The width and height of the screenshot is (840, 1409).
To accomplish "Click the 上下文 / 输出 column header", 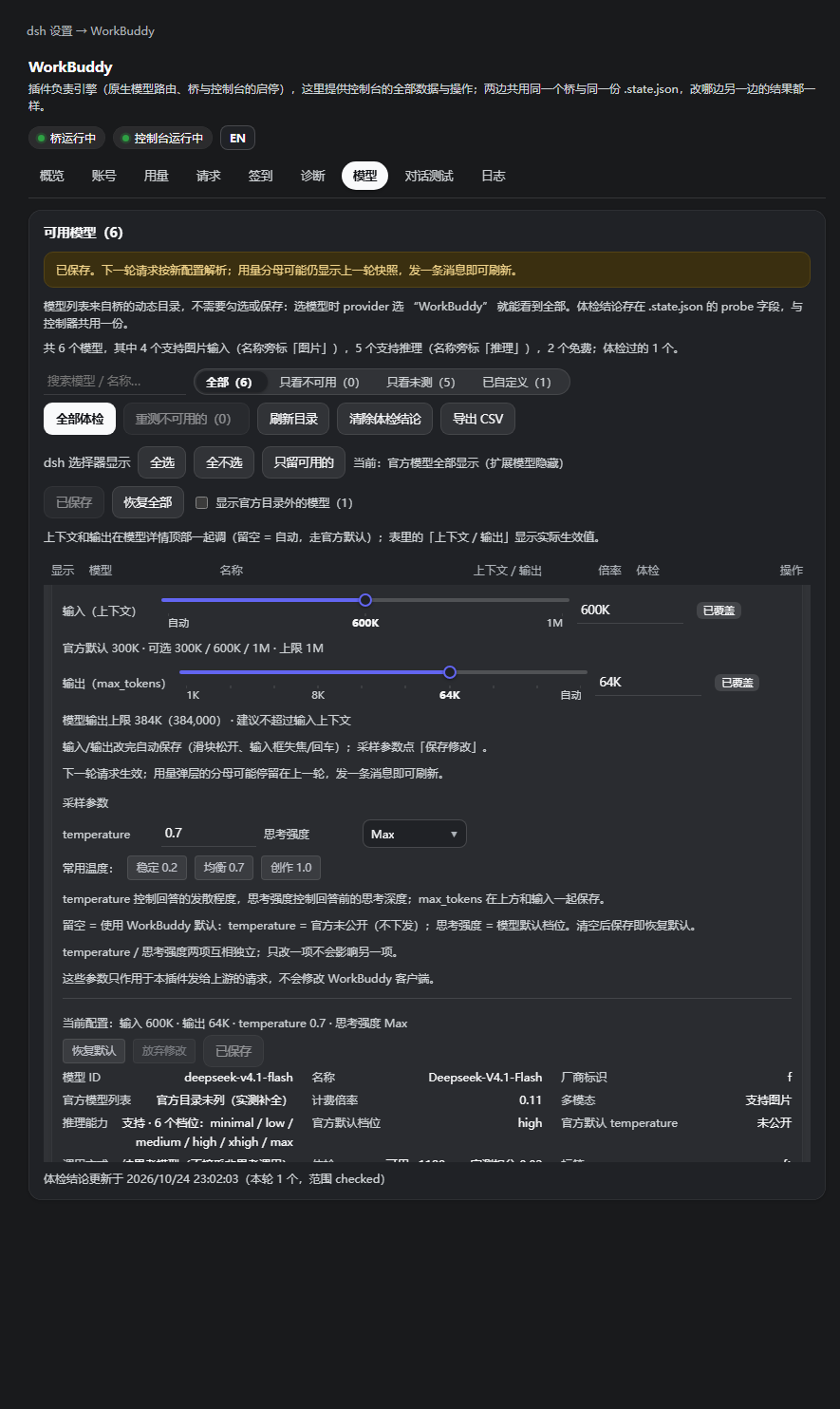I will tap(508, 571).
